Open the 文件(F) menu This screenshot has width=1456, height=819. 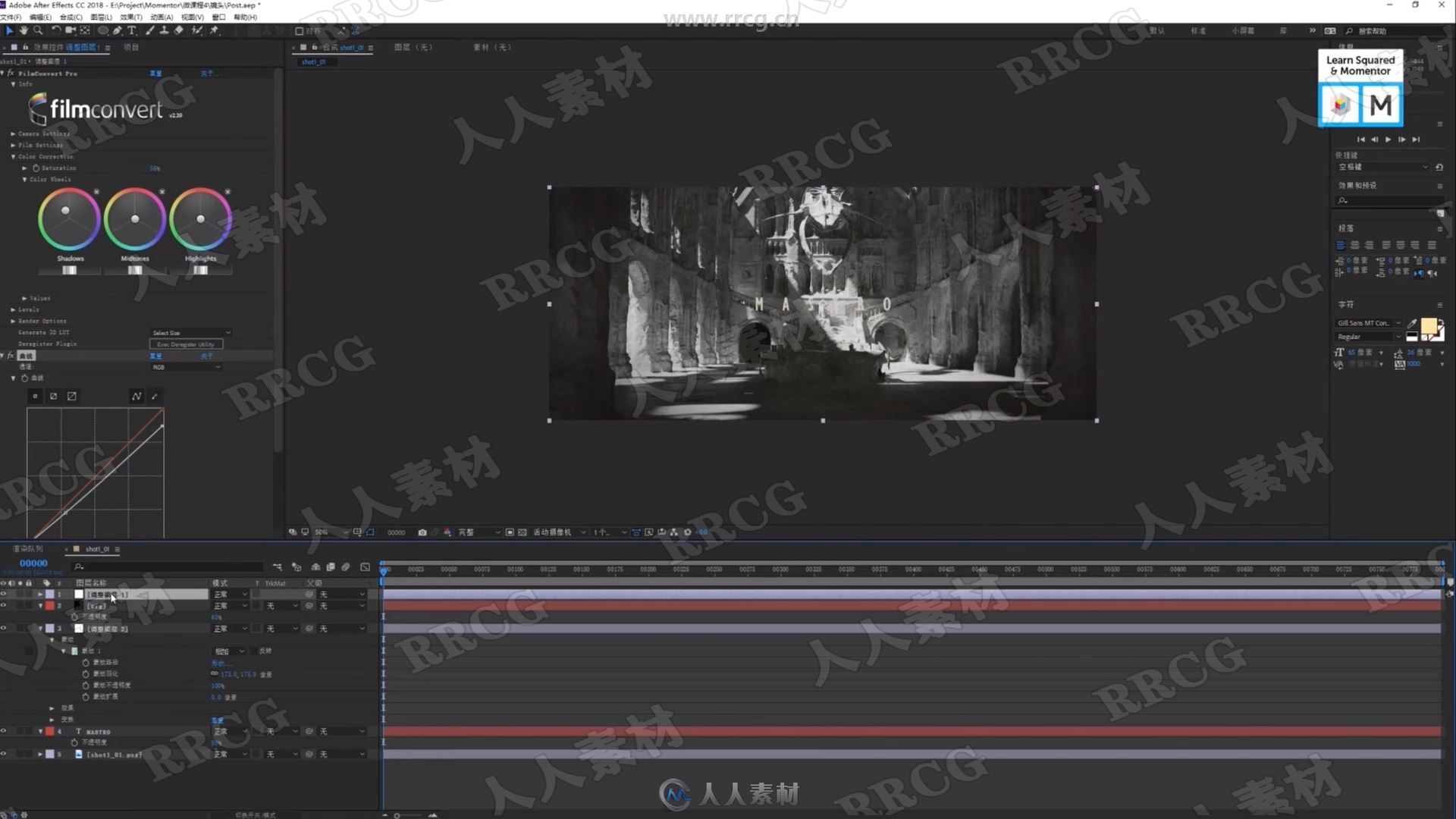point(11,17)
